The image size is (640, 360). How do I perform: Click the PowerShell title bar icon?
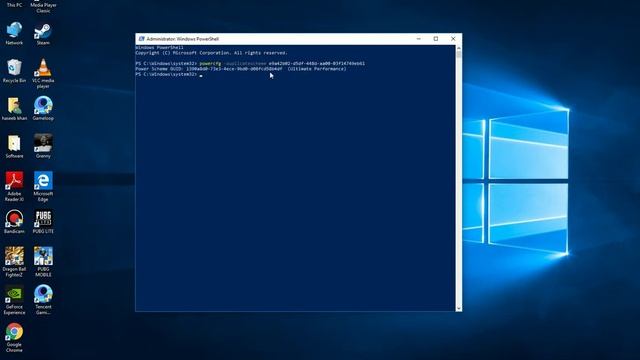[x=141, y=39]
